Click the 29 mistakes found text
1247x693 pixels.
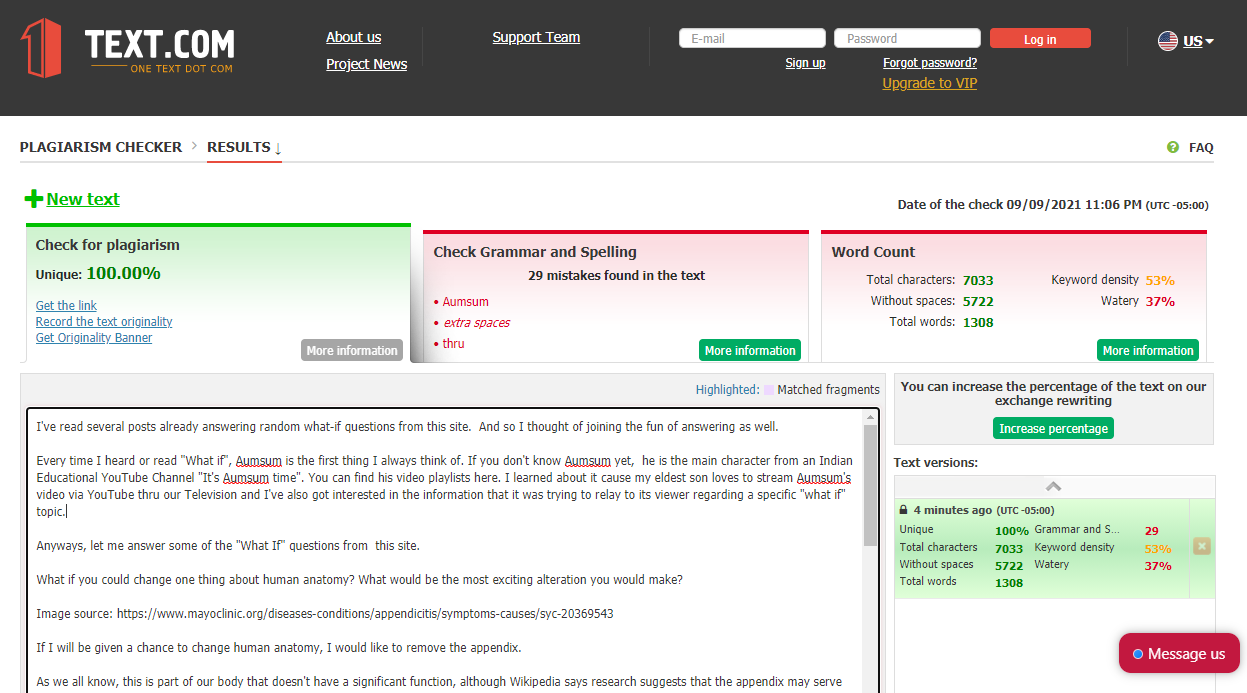(x=616, y=275)
